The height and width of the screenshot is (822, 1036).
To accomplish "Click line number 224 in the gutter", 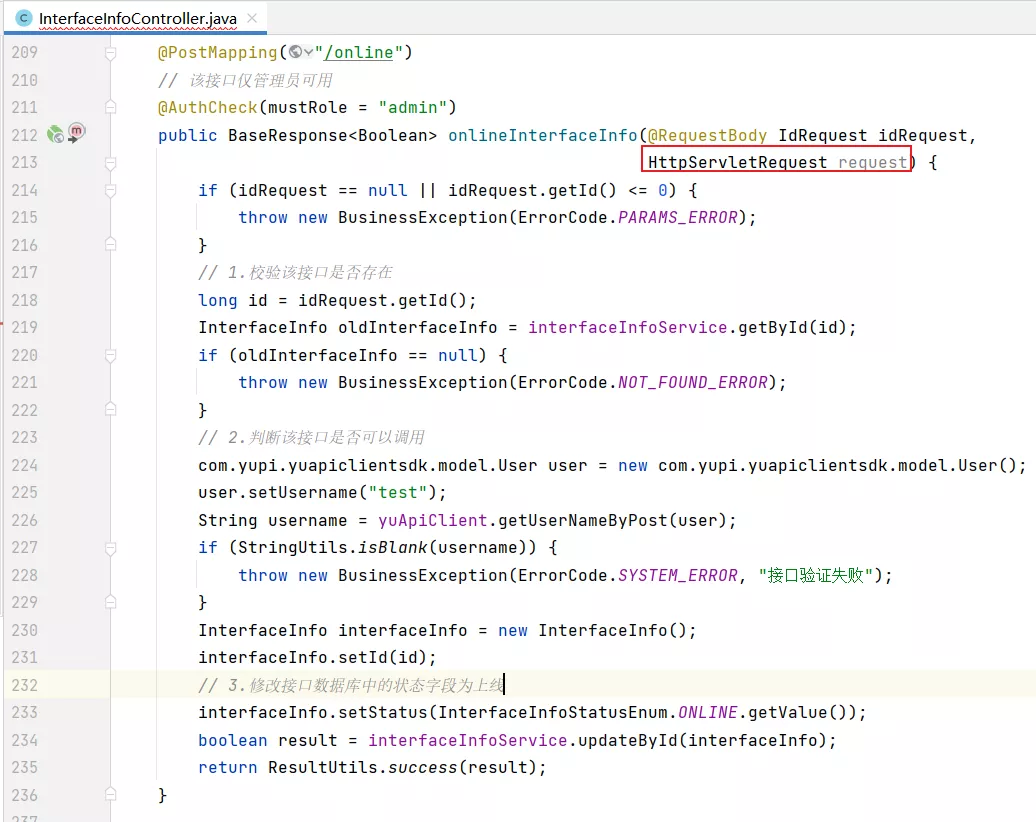I will pyautogui.click(x=24, y=465).
